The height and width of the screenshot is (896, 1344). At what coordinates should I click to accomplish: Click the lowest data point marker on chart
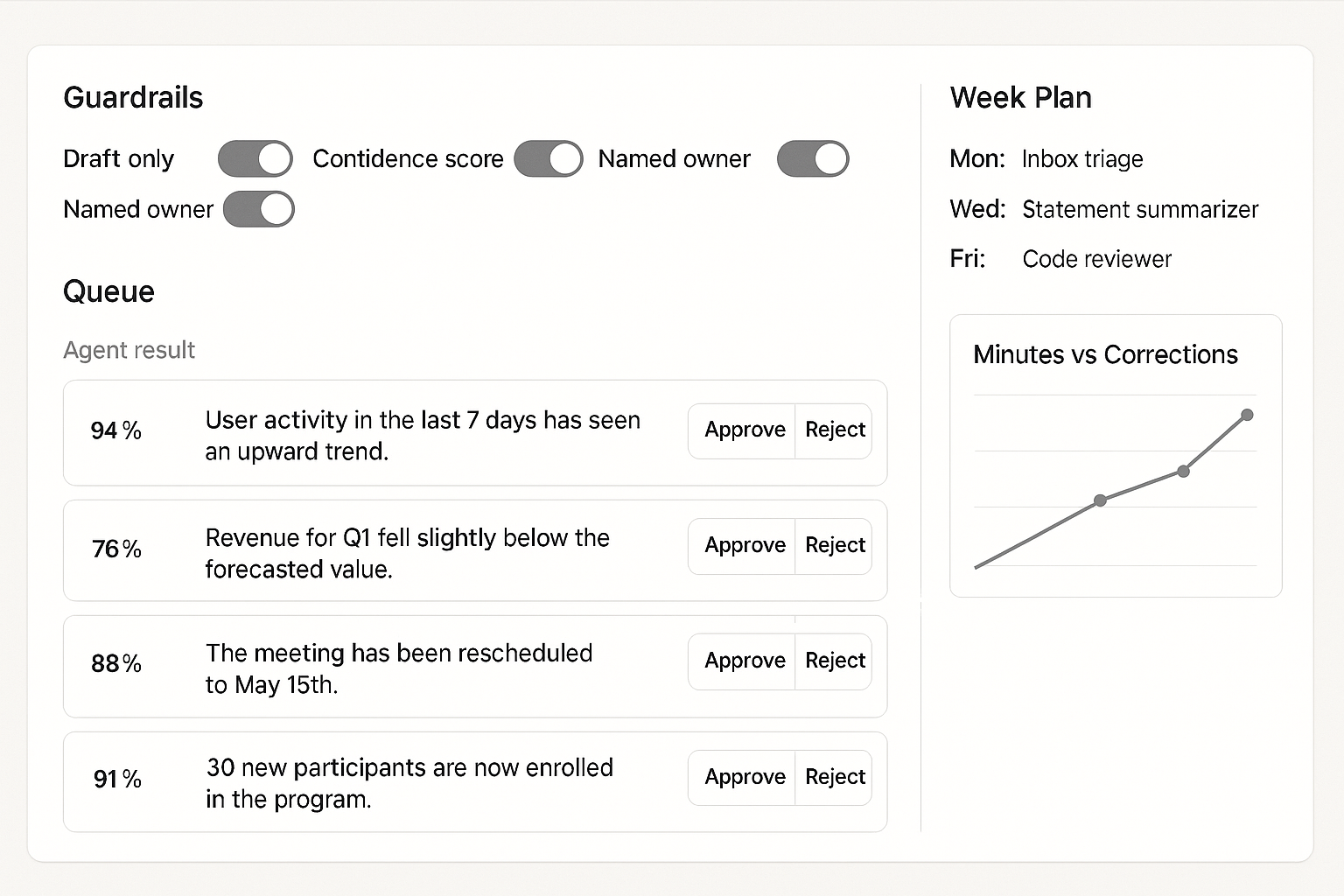point(1100,500)
